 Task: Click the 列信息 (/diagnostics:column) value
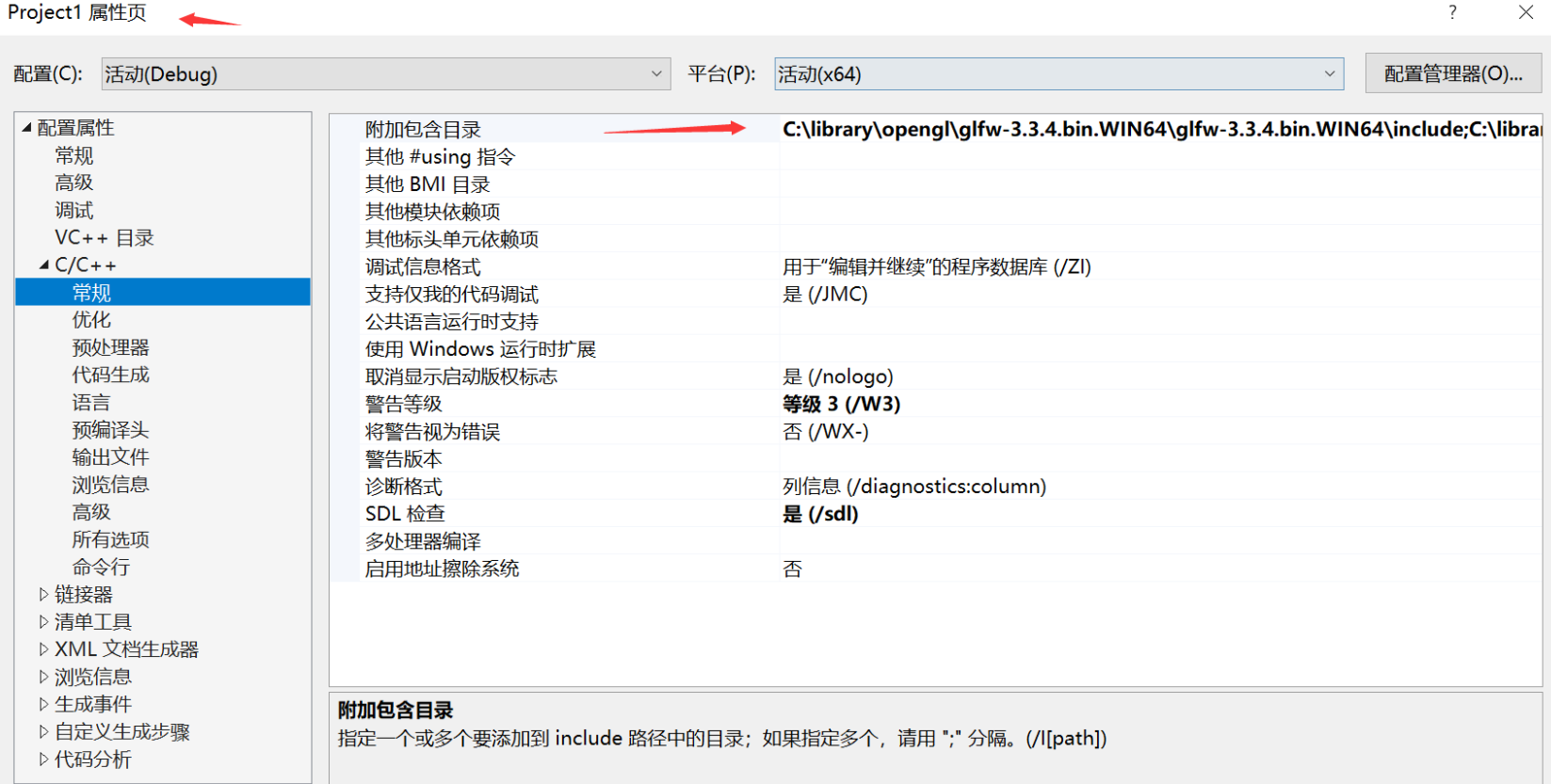pos(914,486)
